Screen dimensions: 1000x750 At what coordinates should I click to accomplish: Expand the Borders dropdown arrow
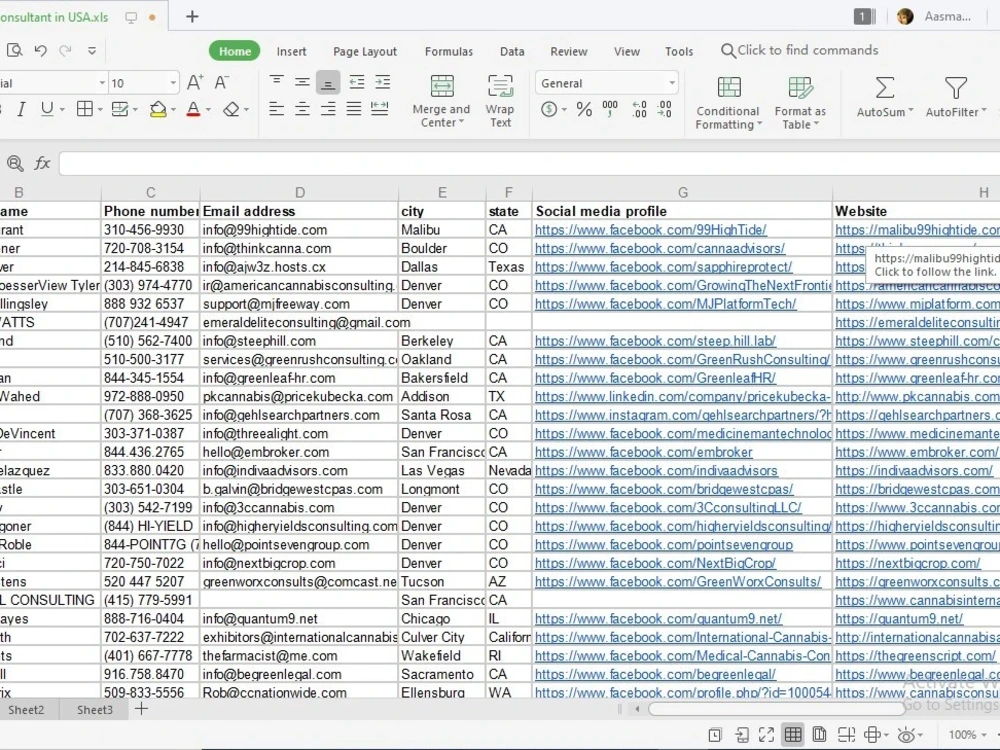tap(100, 110)
